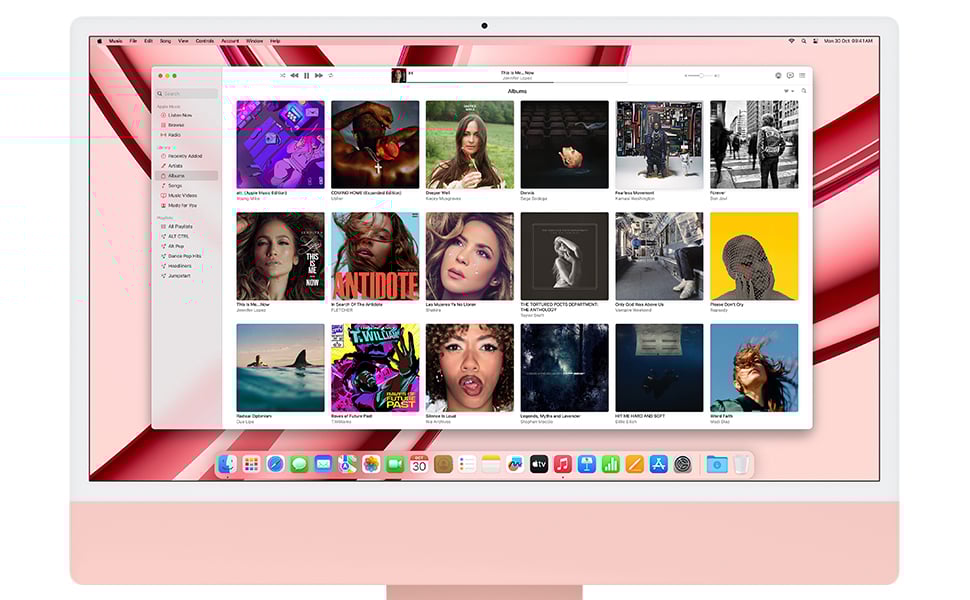Open the AirPlay output icon
Viewport: 970px width, 600px height.
coord(778,75)
